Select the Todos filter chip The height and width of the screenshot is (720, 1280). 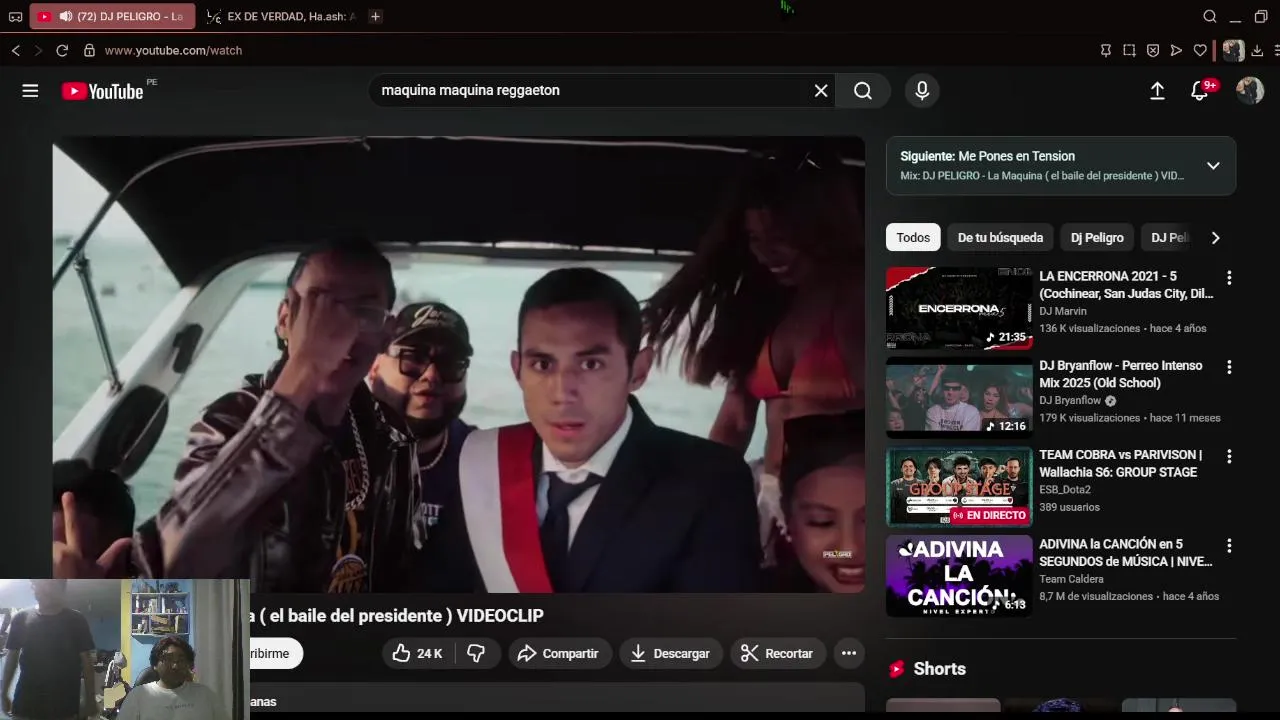pos(913,238)
